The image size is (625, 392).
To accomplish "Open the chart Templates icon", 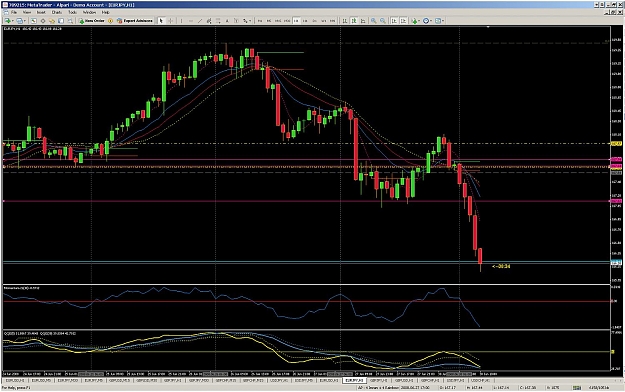I will tap(437, 21).
